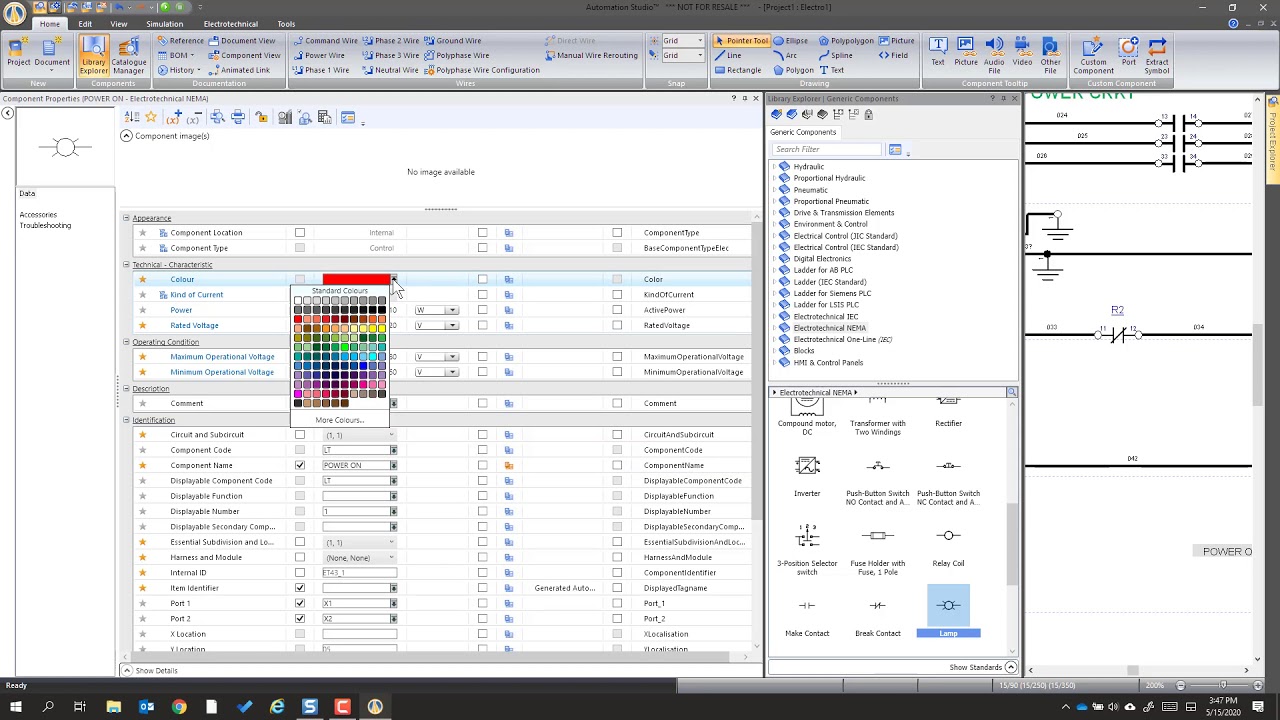1280x720 pixels.
Task: Open Rated Voltage unit dropdown
Action: pos(452,325)
